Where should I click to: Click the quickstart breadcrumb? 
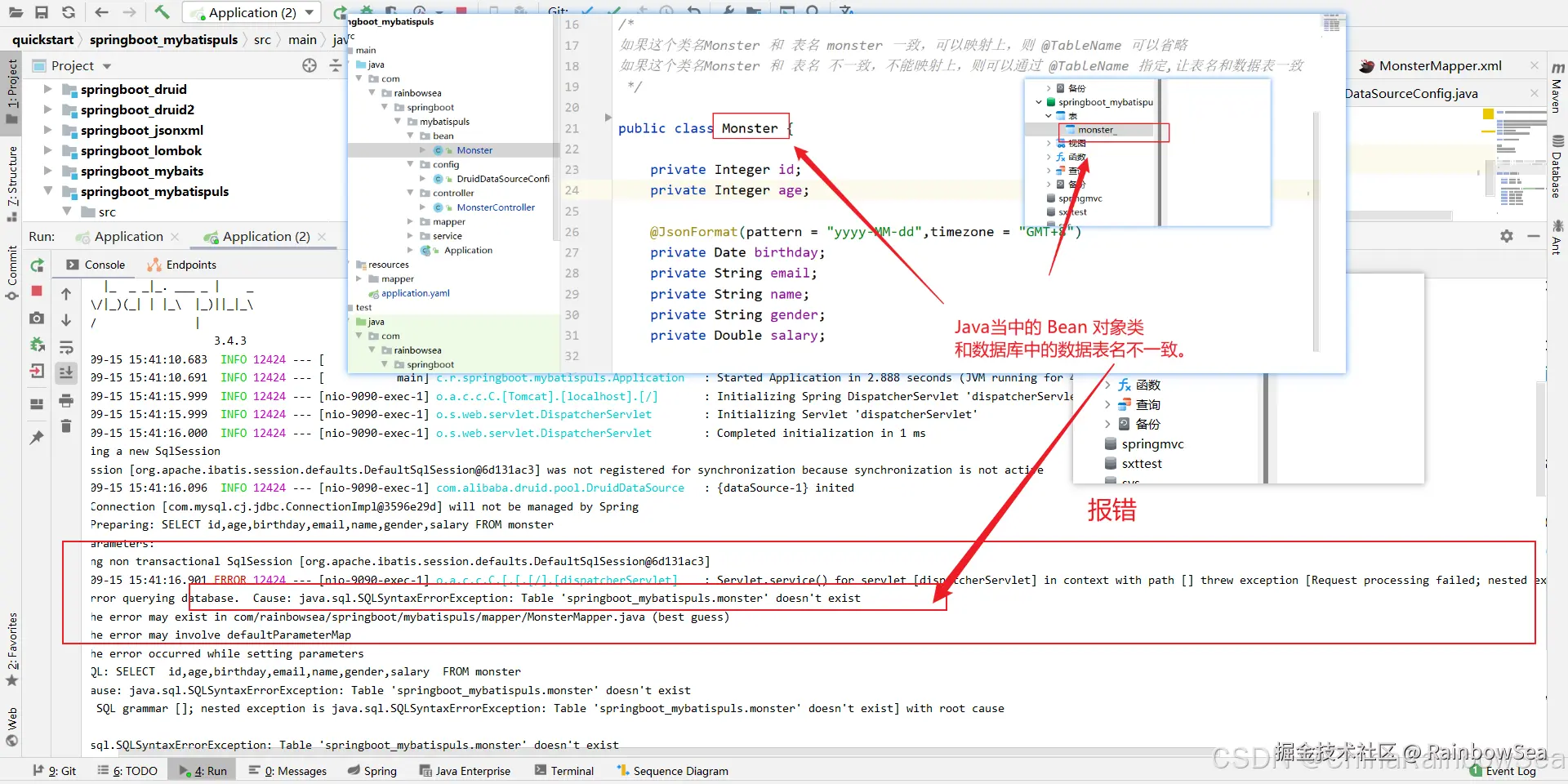tap(43, 39)
